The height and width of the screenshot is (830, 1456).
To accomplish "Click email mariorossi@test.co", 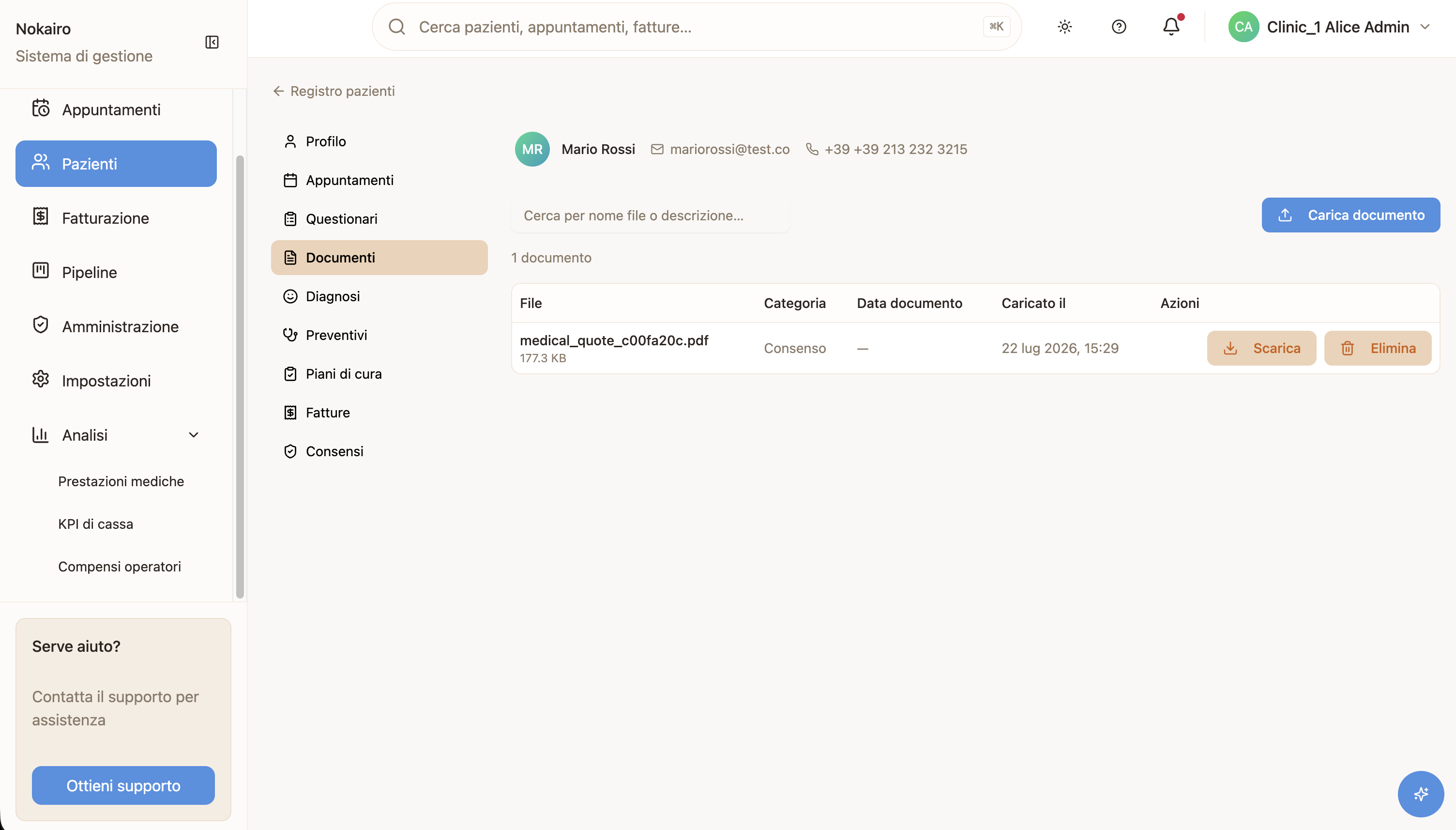I will pyautogui.click(x=730, y=149).
